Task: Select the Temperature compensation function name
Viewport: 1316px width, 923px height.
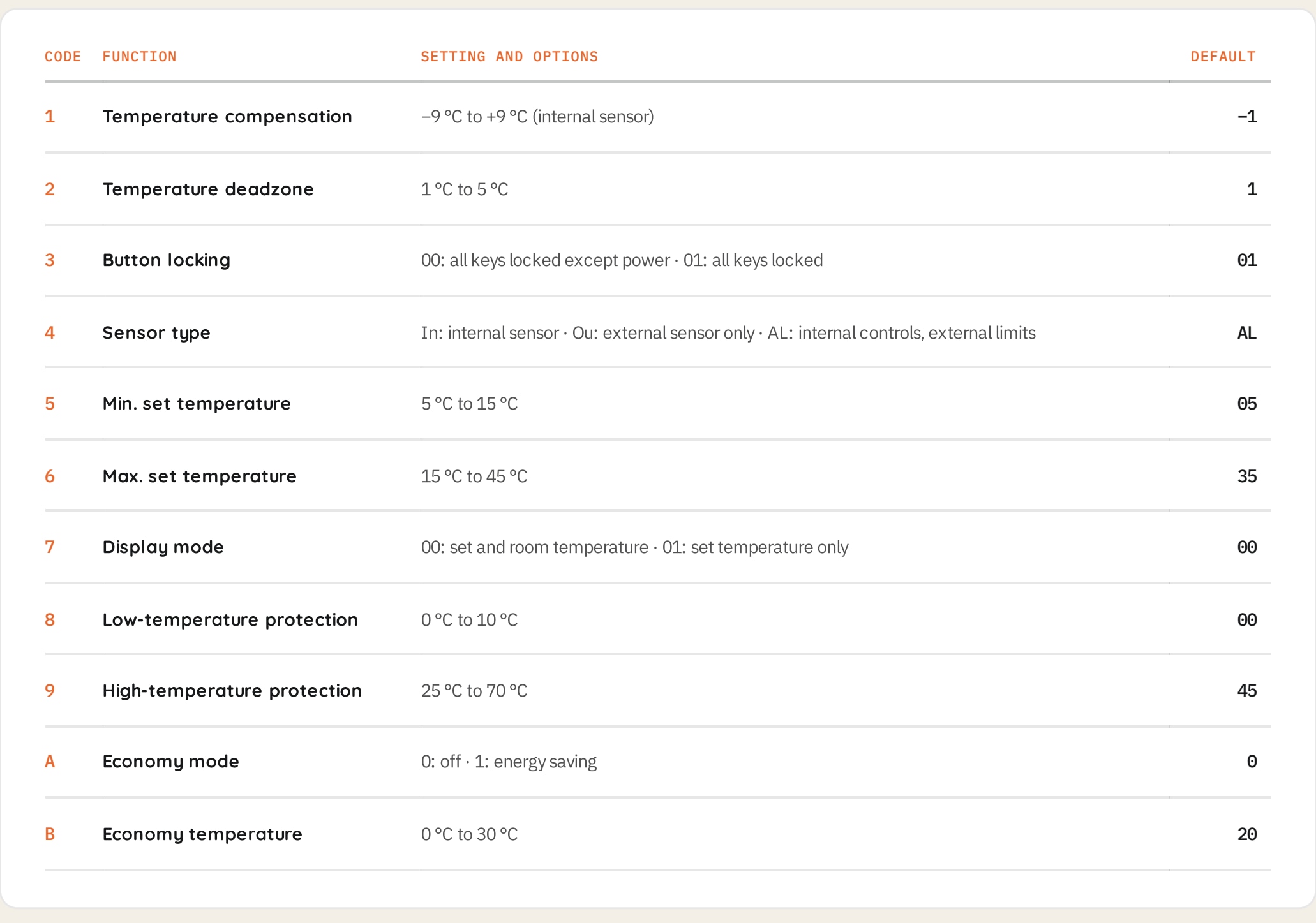Action: pos(227,117)
